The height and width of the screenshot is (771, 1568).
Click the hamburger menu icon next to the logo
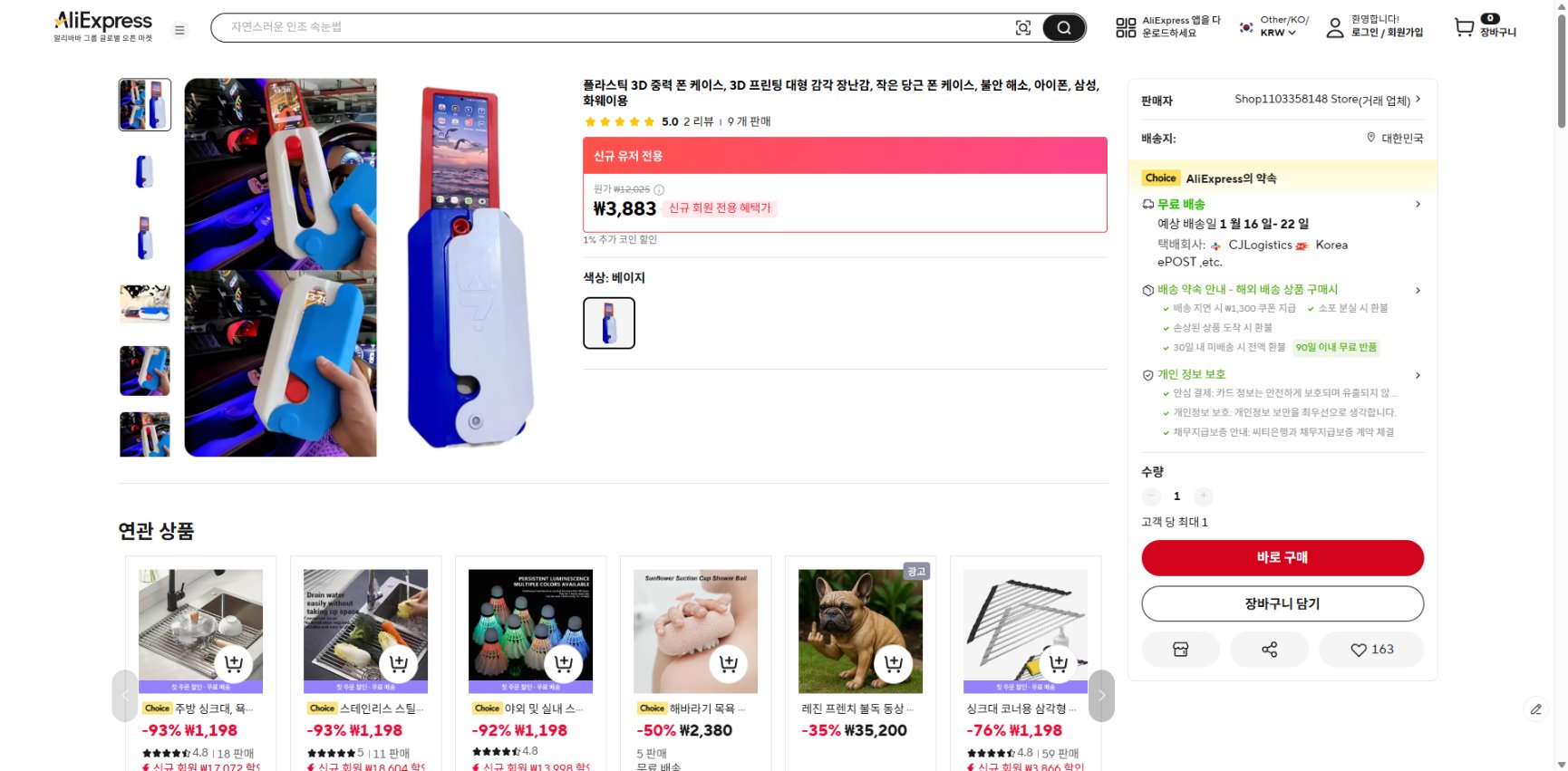point(179,29)
